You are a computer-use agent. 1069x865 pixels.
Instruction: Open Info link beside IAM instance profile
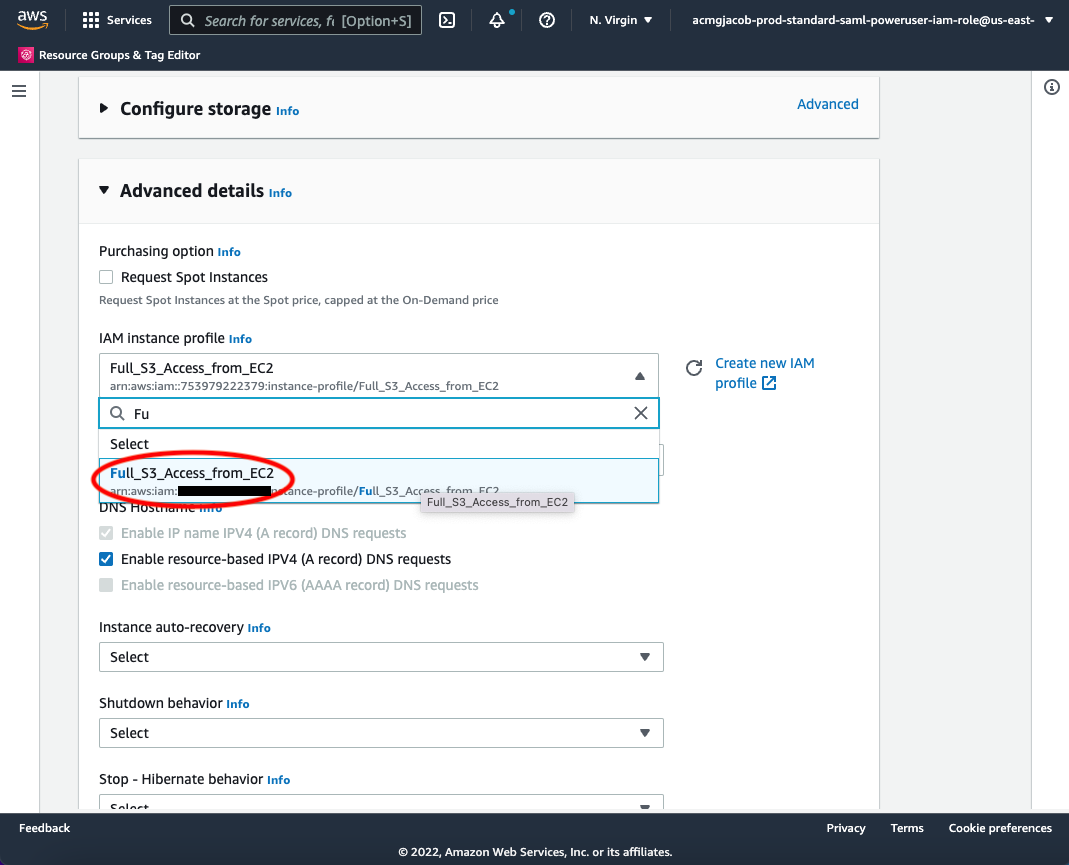[x=240, y=339]
